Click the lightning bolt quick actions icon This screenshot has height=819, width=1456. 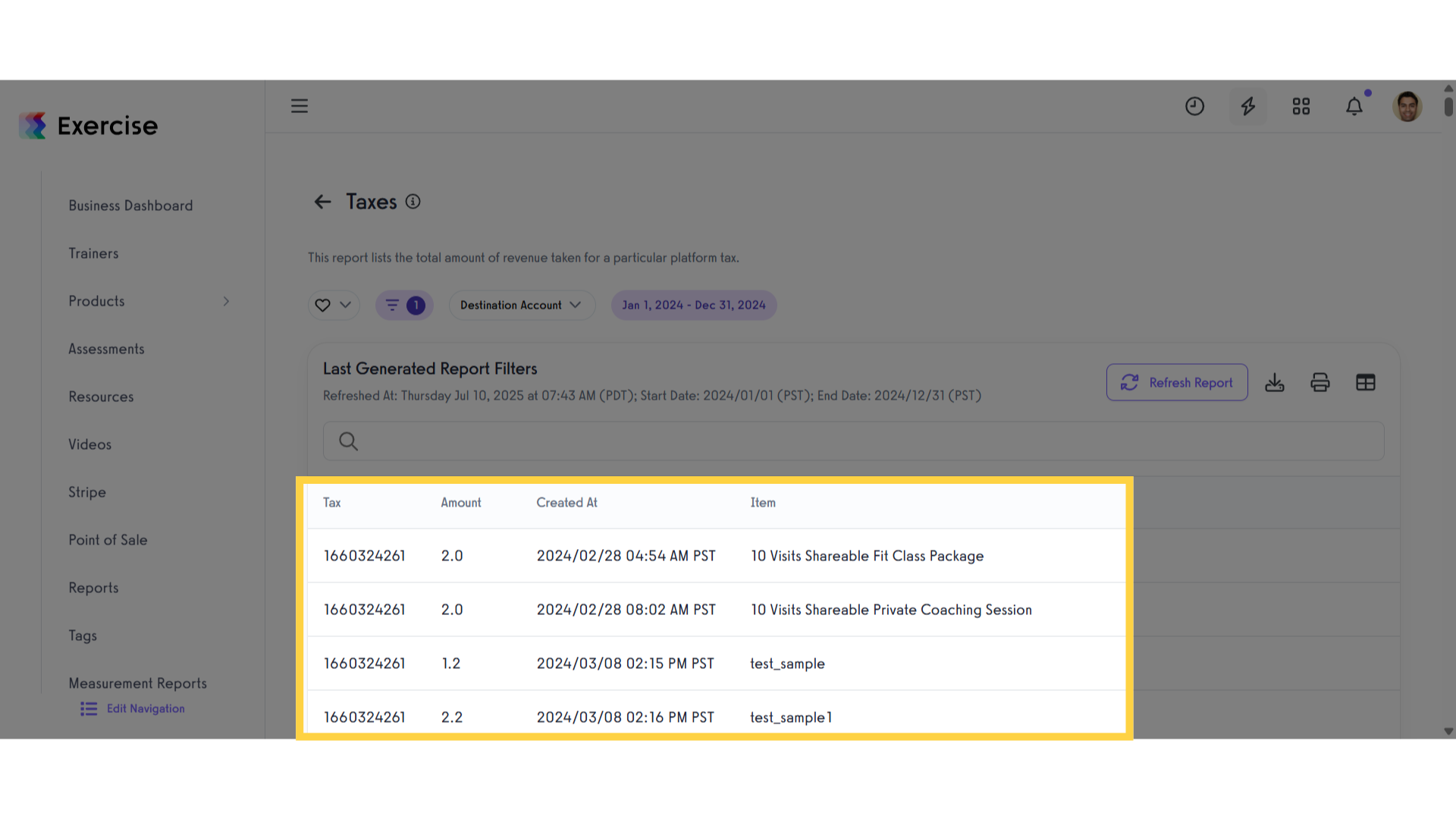click(1247, 106)
